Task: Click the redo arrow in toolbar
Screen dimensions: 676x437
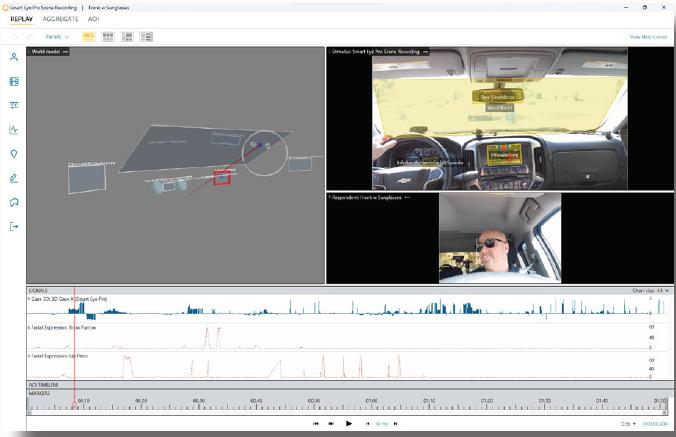Action: (x=29, y=37)
